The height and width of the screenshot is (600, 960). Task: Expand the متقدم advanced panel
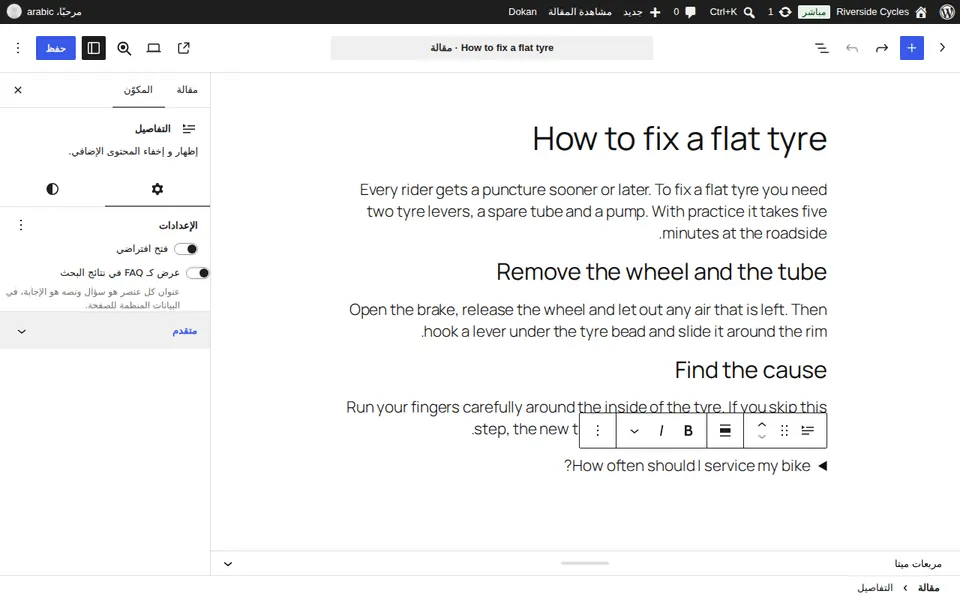[105, 331]
